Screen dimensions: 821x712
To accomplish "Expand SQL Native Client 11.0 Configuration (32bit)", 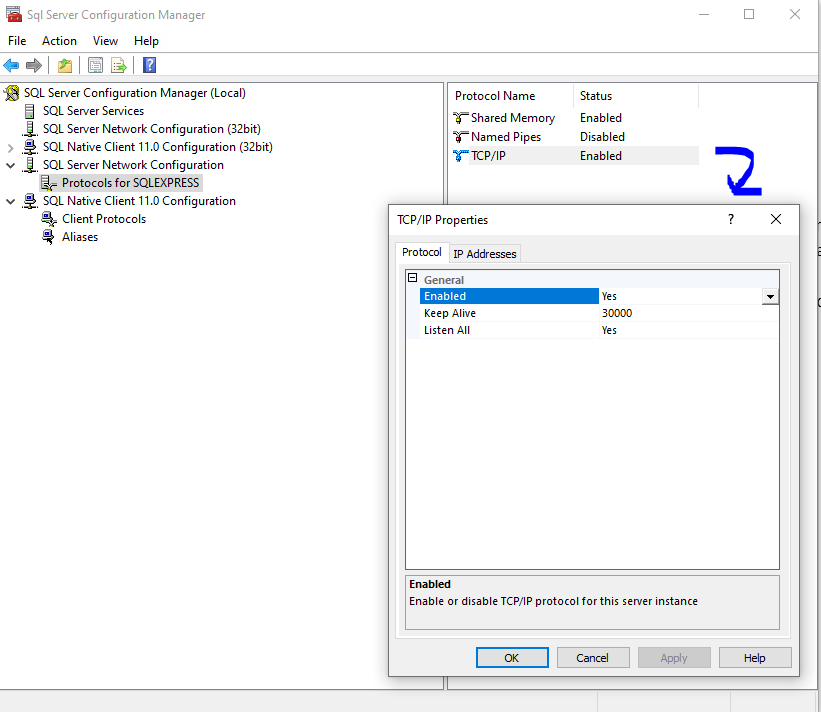I will (x=11, y=147).
